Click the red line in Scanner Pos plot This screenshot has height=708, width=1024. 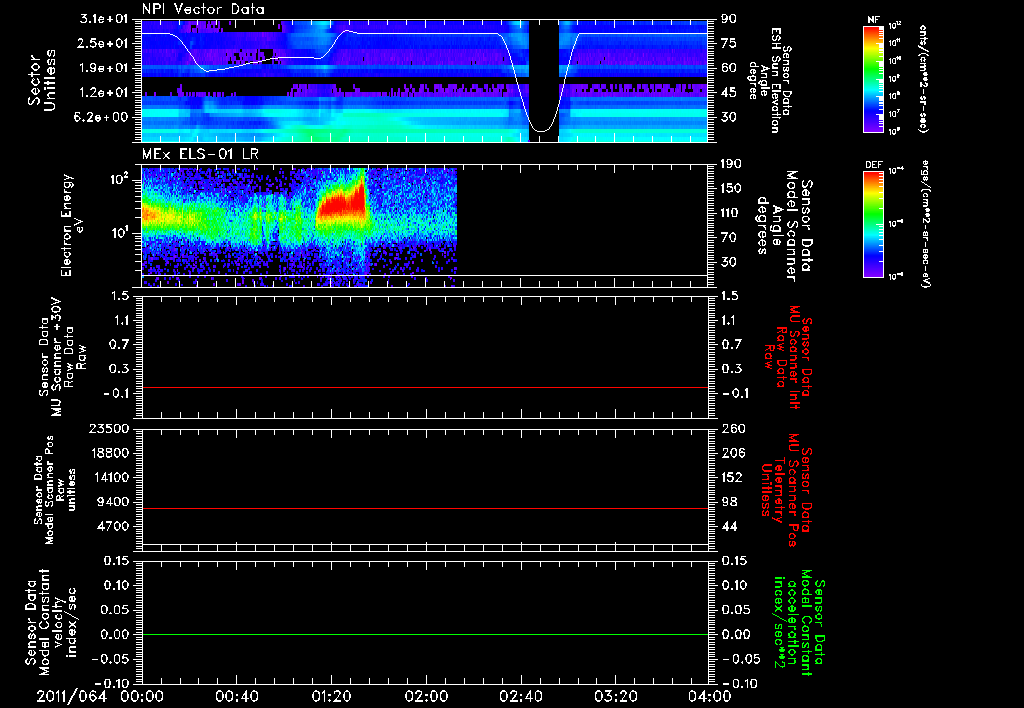click(425, 508)
